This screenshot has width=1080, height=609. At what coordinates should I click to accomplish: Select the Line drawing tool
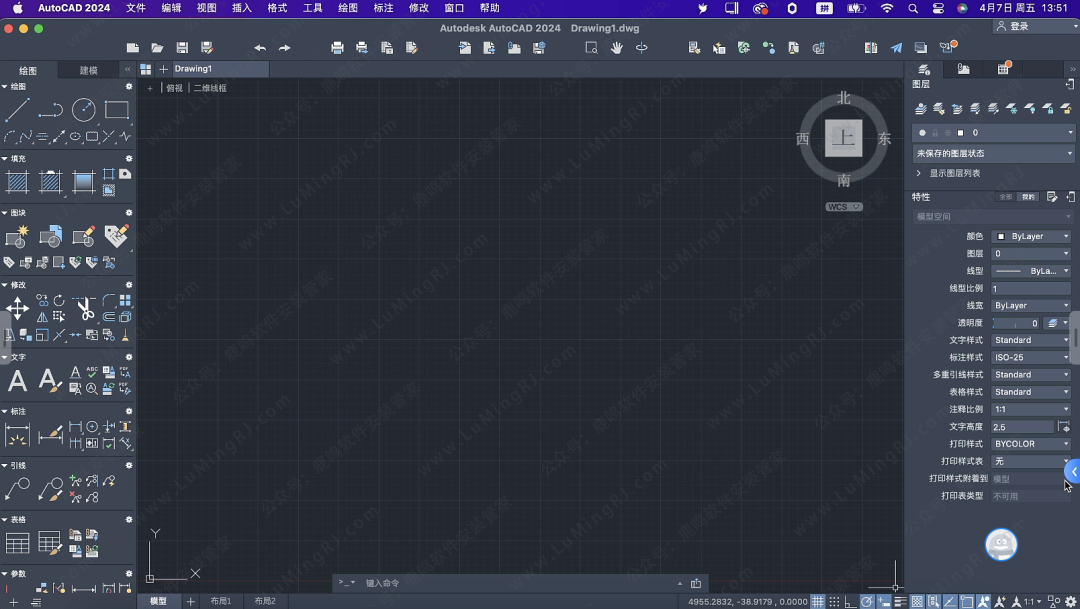18,110
